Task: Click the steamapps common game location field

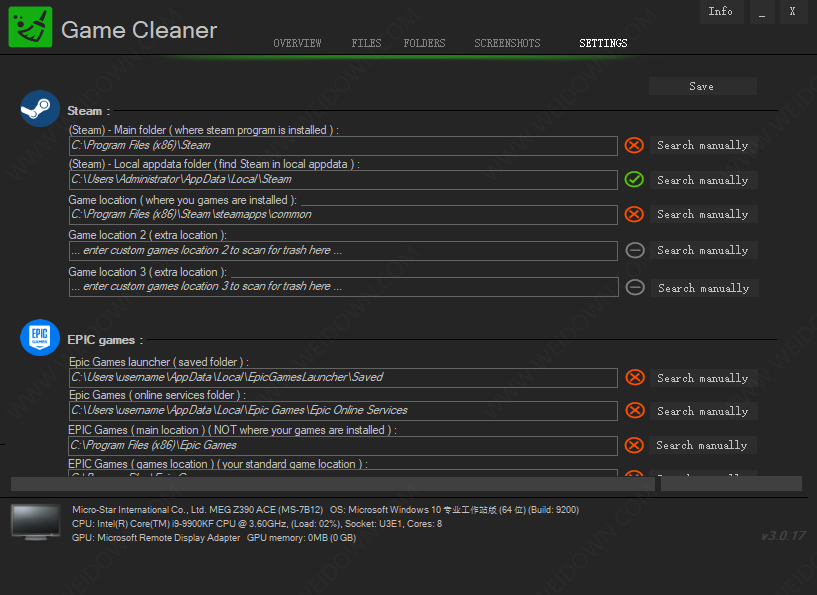Action: (x=343, y=215)
